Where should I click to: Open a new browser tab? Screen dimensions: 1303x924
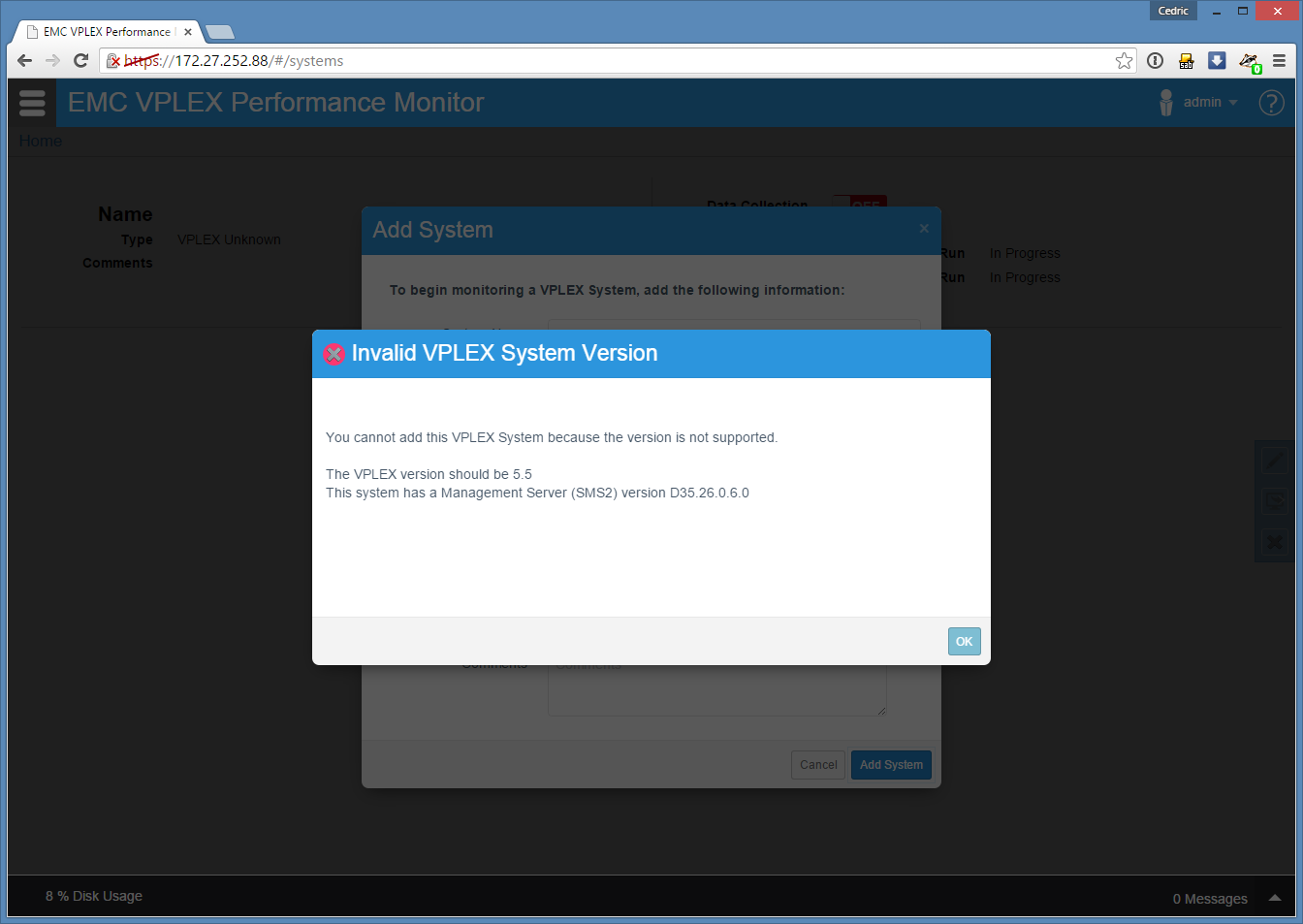[x=220, y=32]
